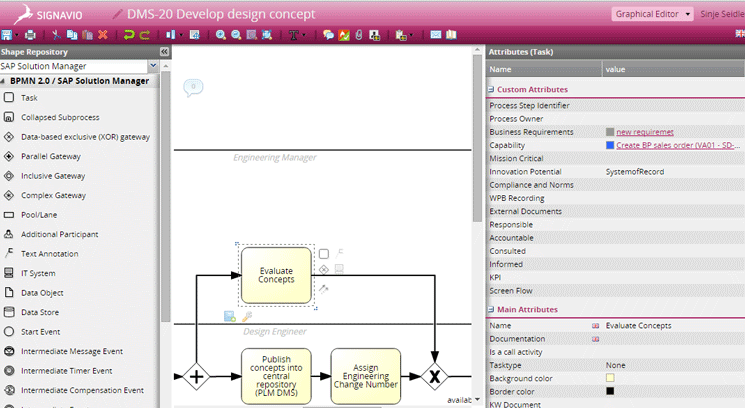Viewport: 745px width, 408px height.
Task: Zoom to the standard size
Action: pyautogui.click(x=251, y=35)
